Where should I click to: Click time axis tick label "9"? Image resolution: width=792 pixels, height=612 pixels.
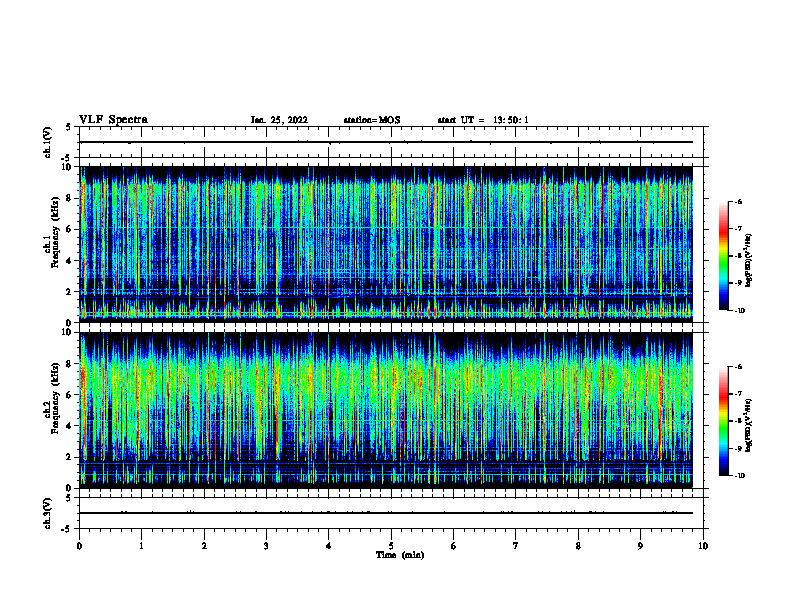click(x=640, y=546)
